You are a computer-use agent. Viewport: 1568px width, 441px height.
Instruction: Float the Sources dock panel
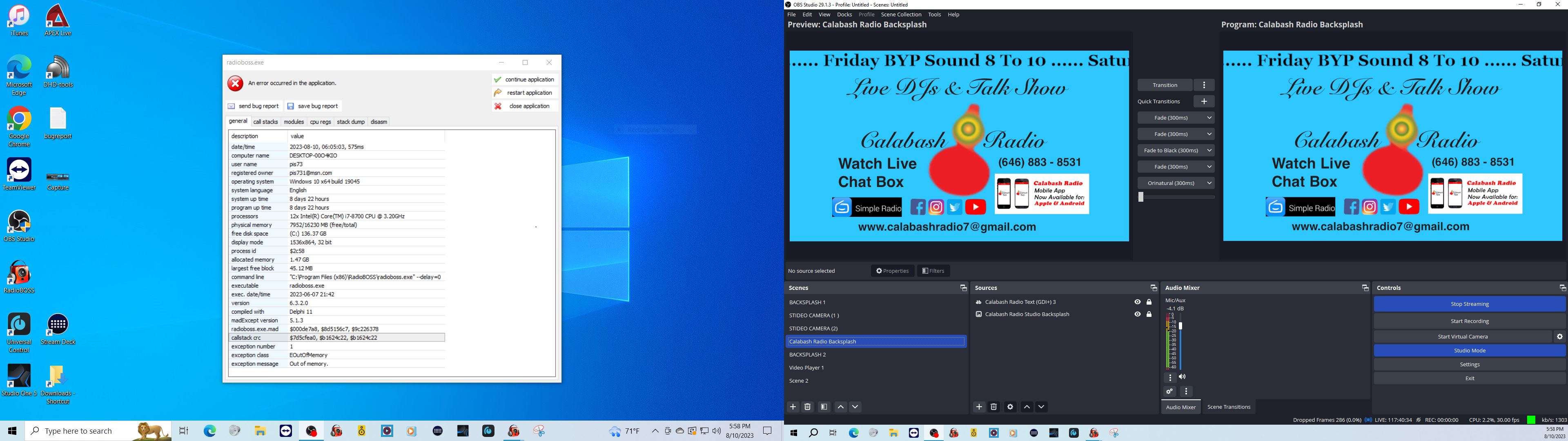tap(1153, 288)
